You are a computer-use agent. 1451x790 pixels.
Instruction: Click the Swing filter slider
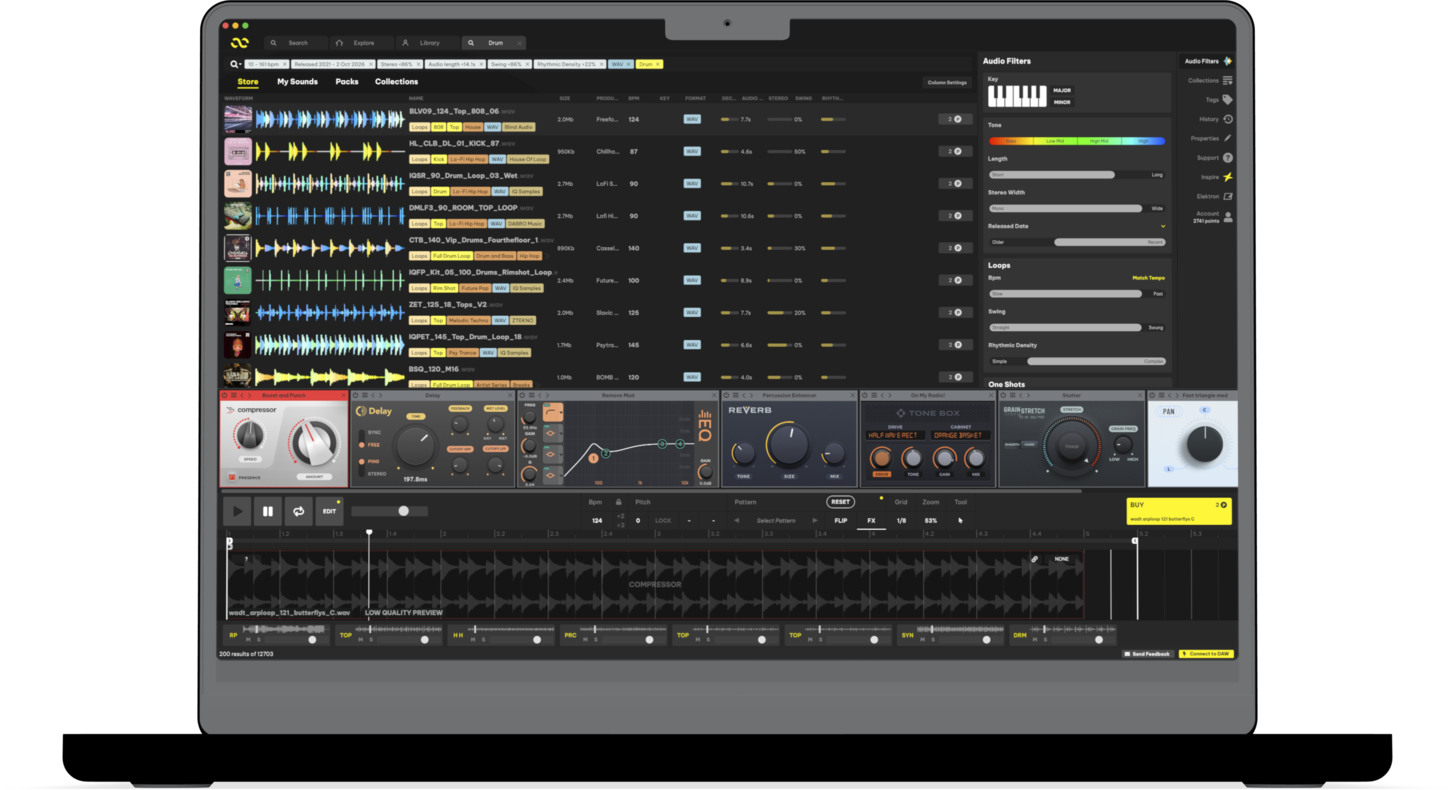(1076, 327)
